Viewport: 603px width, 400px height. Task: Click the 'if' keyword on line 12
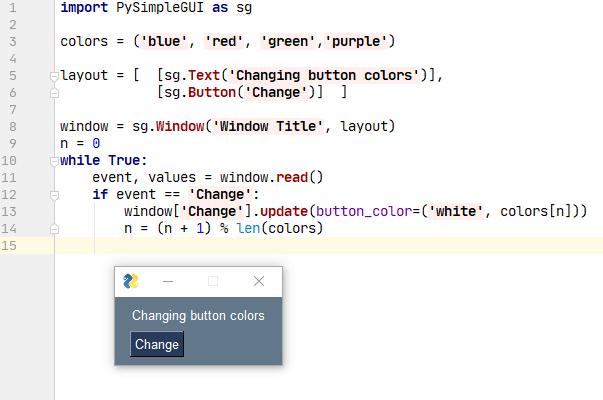tap(100, 194)
